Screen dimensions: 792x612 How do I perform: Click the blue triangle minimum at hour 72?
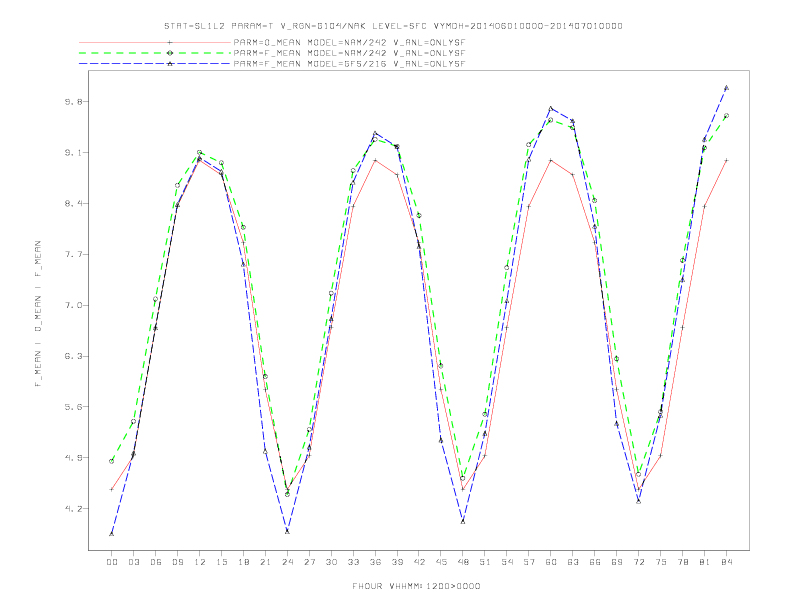tap(638, 501)
